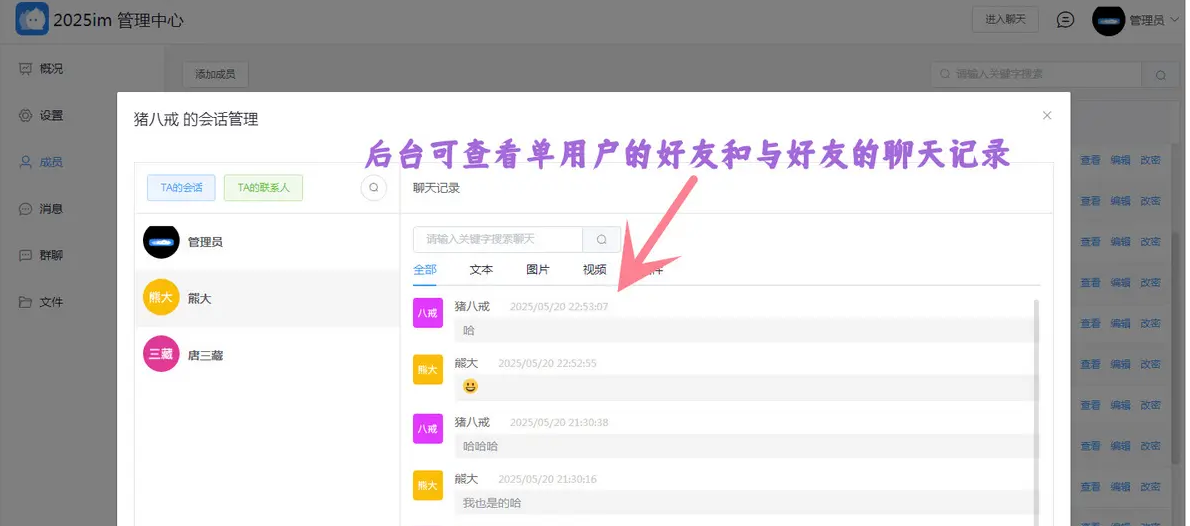This screenshot has width=1190, height=526.
Task: Switch to TA的联系人 tab
Action: (263, 187)
